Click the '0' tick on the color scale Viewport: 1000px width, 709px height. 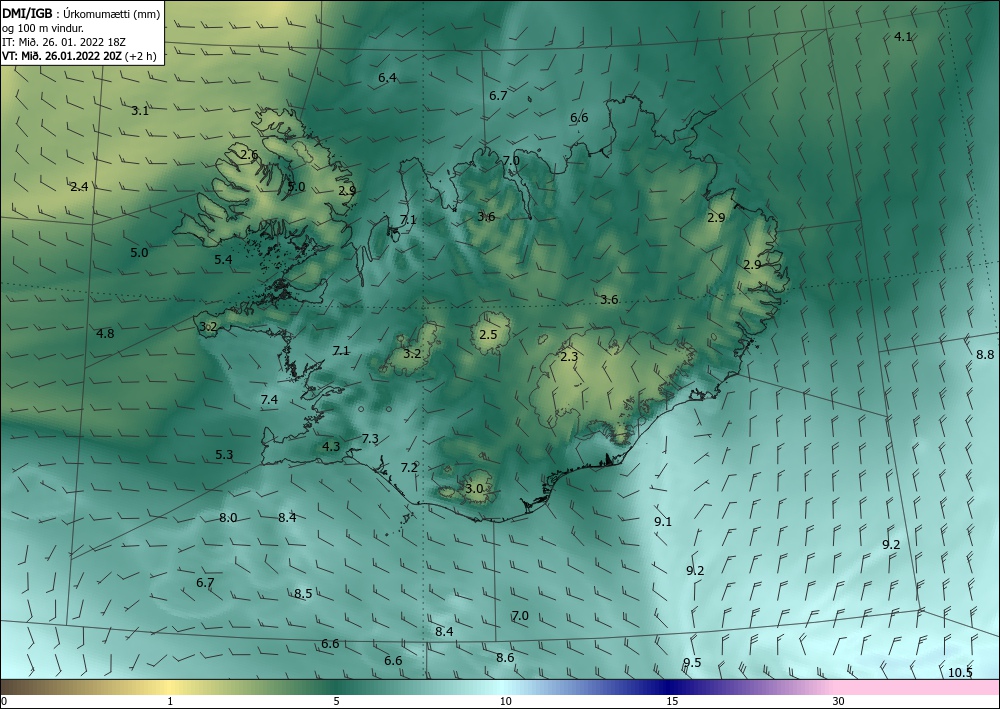pyautogui.click(x=4, y=701)
